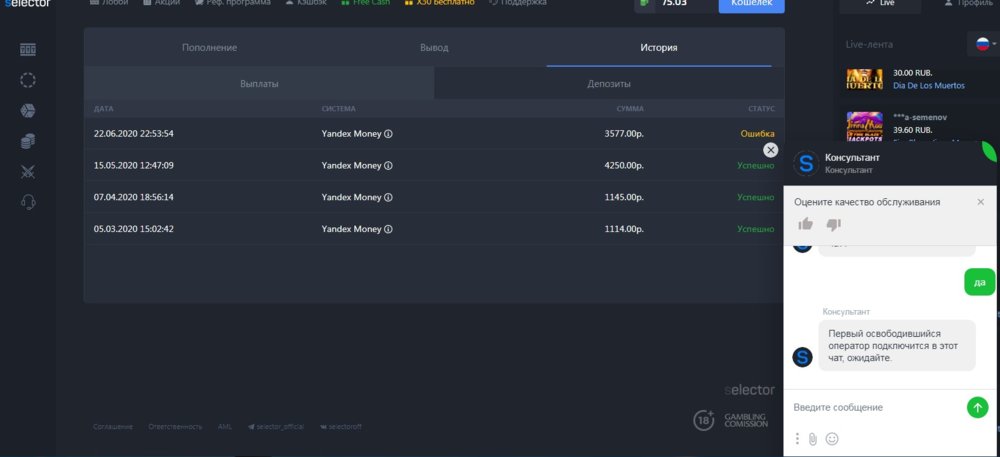Image resolution: width=1000 pixels, height=457 pixels.
Task: Open the emoji picker in chat
Action: coord(832,439)
